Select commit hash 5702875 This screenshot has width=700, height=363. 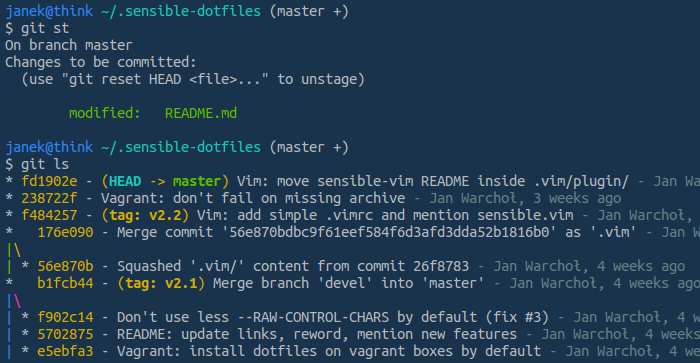[x=65, y=334]
